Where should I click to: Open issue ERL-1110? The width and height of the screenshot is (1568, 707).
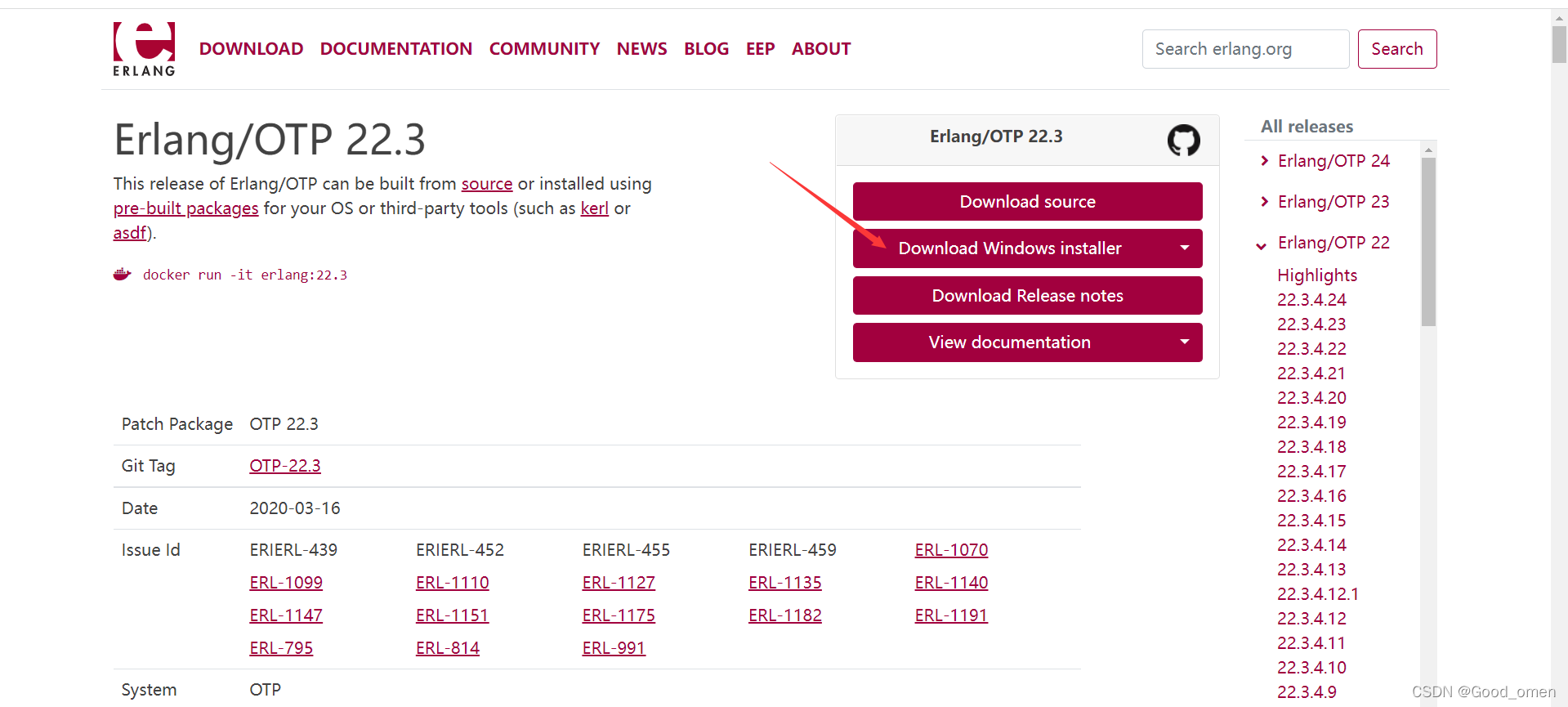pyautogui.click(x=452, y=583)
